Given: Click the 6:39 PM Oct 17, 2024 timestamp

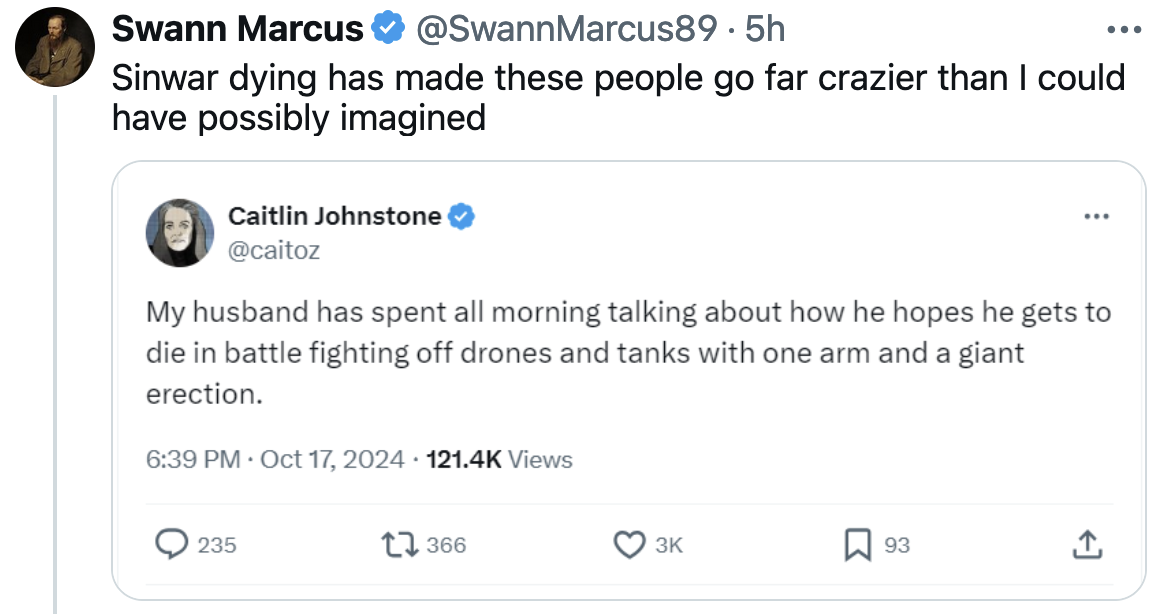Looking at the screenshot, I should point(275,460).
